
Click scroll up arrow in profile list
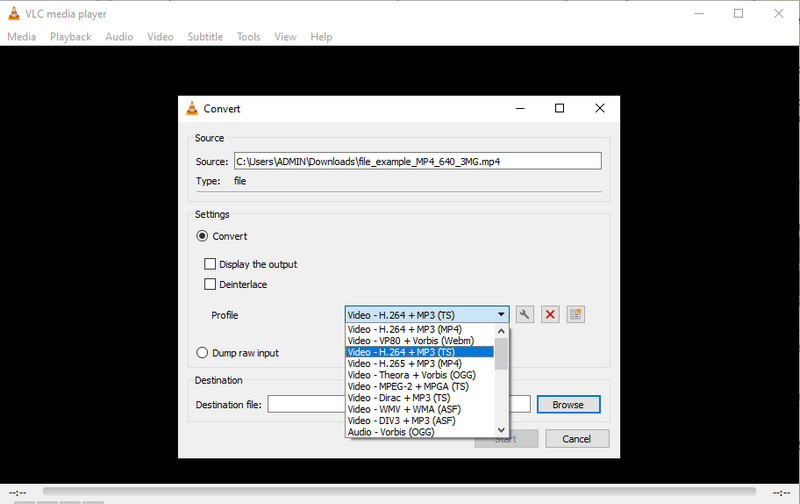pos(501,331)
